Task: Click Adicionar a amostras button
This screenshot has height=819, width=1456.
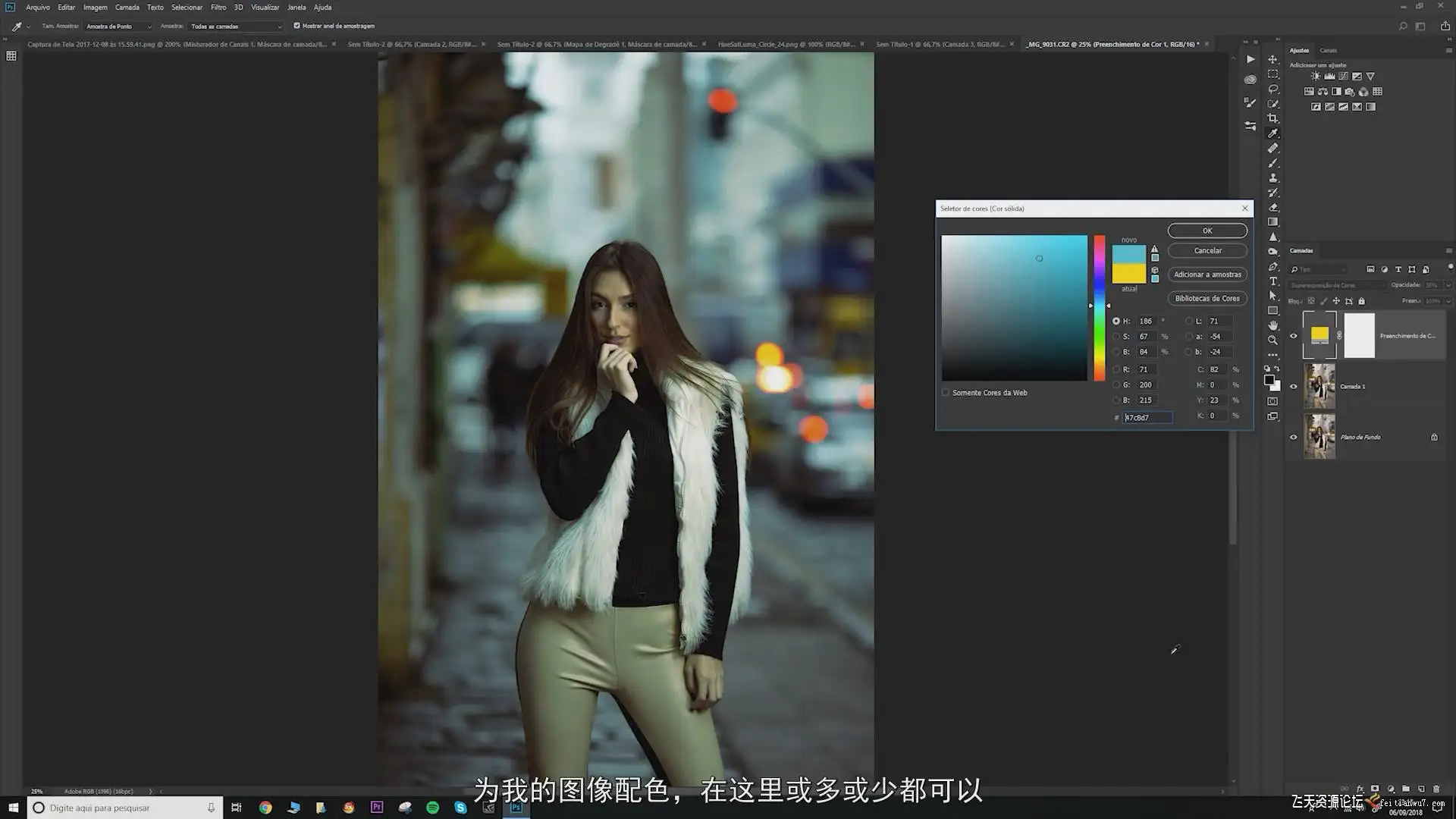Action: [1207, 275]
